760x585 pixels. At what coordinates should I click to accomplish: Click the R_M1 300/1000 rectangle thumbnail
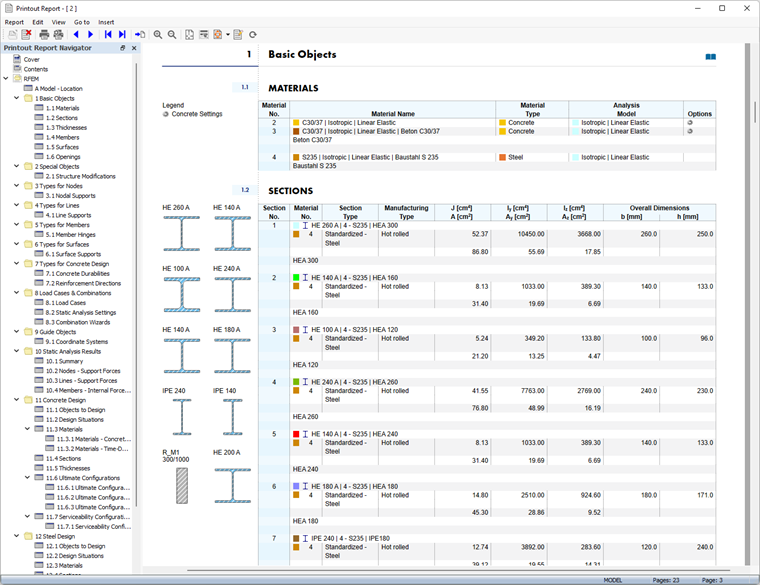[x=182, y=486]
